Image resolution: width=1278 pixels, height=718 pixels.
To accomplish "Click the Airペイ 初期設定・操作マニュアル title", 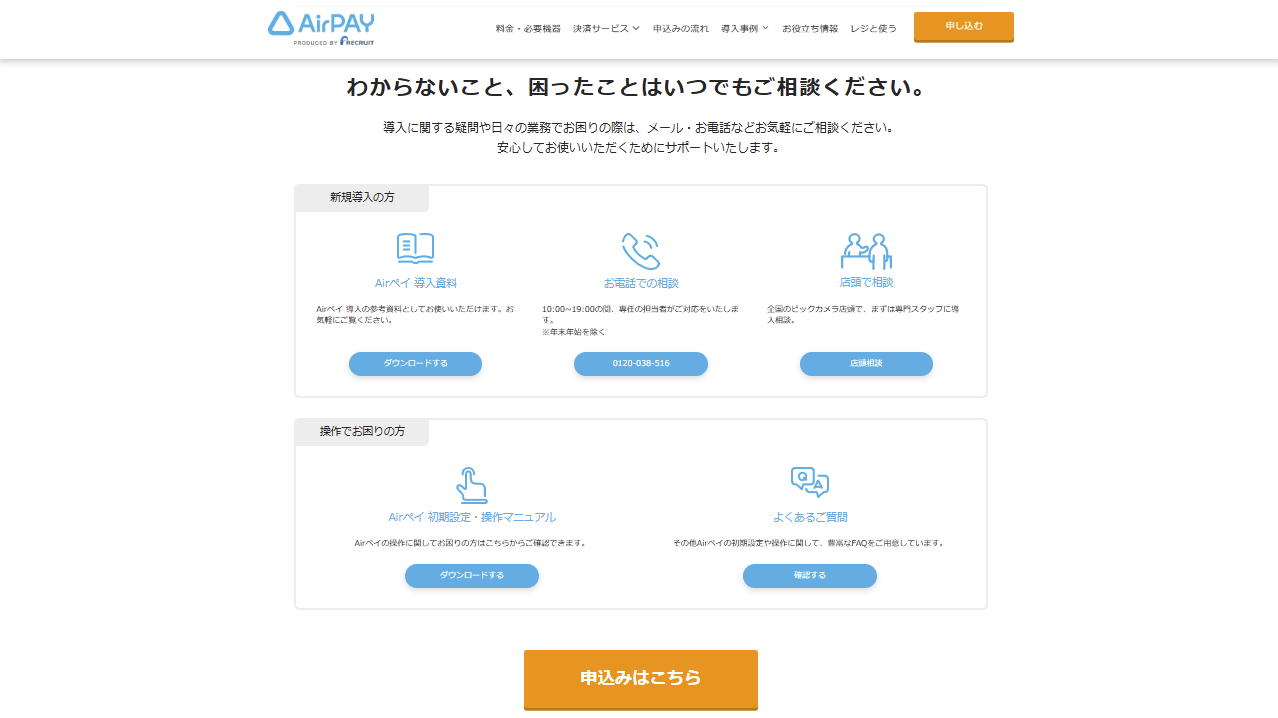I will pos(472,517).
